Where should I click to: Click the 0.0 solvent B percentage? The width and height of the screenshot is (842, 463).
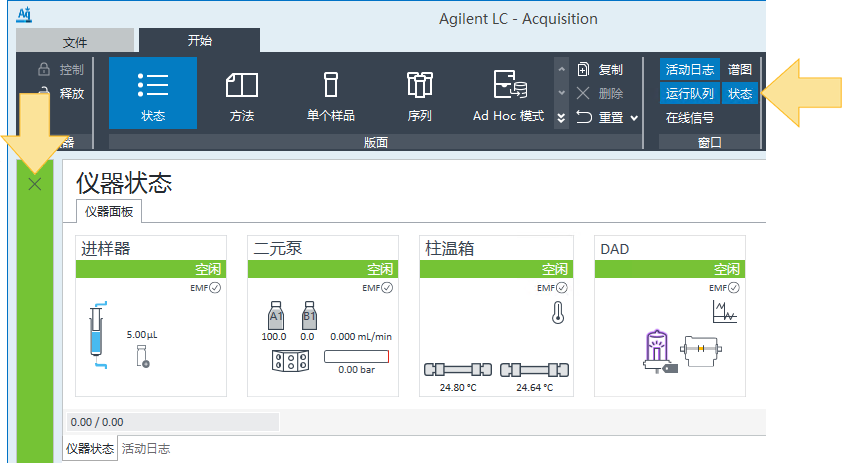click(307, 337)
